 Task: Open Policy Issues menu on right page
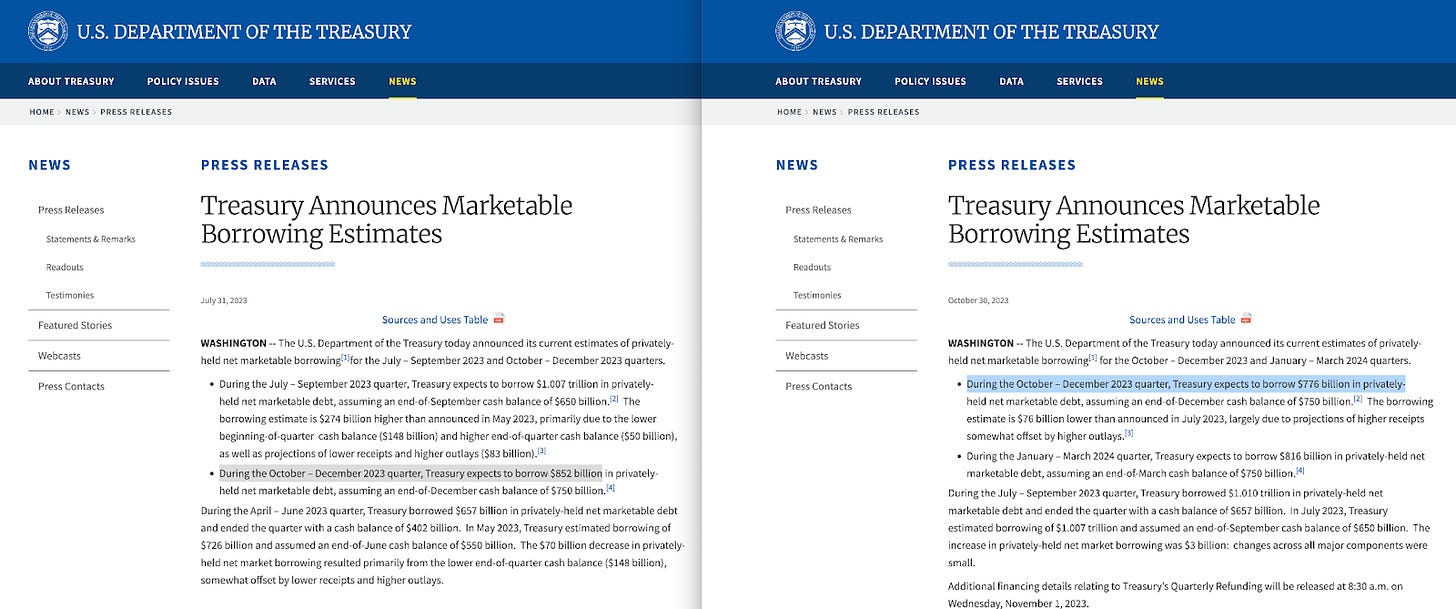pyautogui.click(x=930, y=81)
